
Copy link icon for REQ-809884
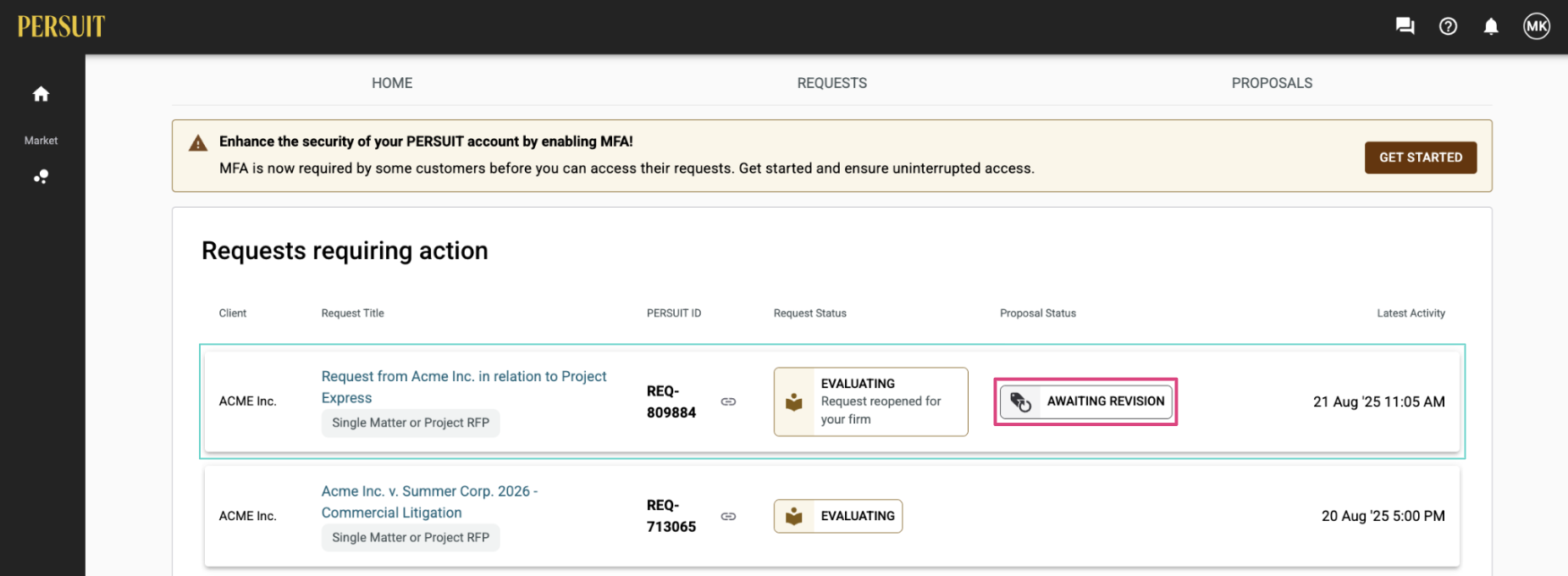[x=728, y=402]
